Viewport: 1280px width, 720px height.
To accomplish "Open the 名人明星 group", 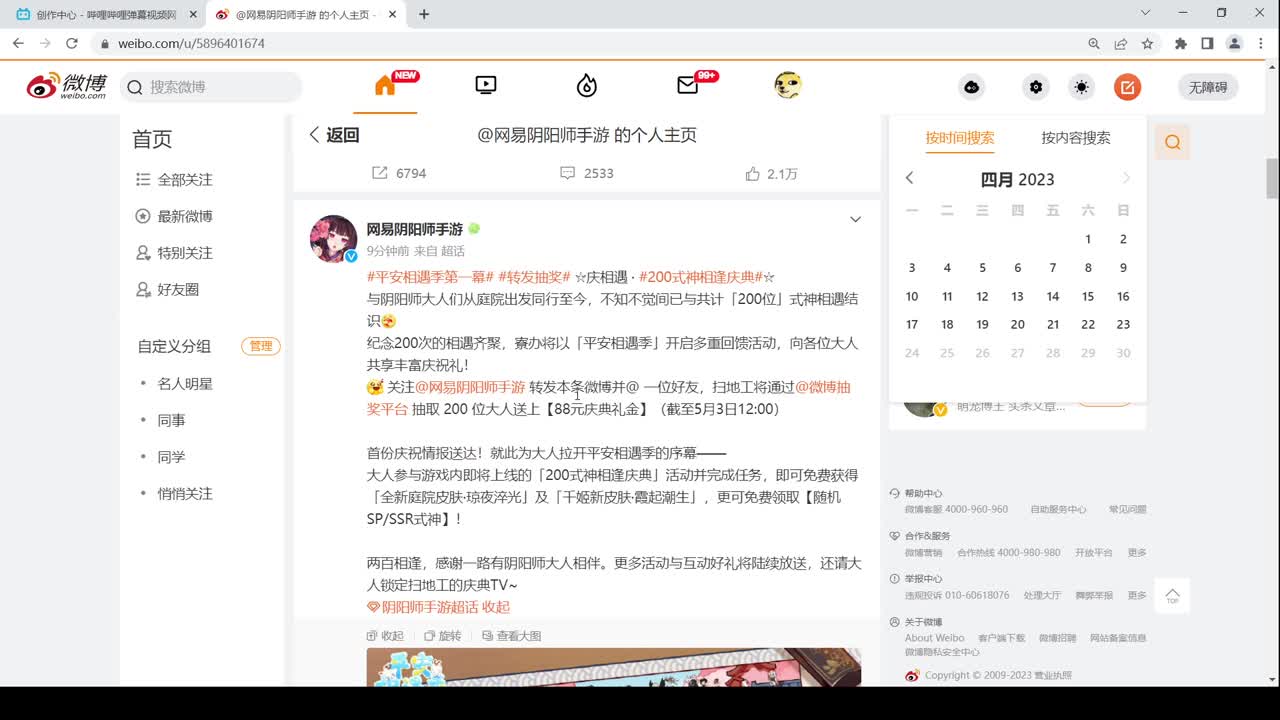I will 185,383.
